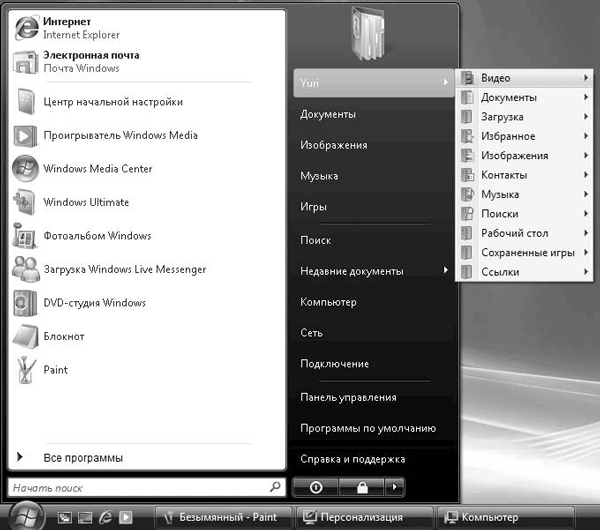The height and width of the screenshot is (530, 600).
Task: Open Панель управления in the right pane
Action: tap(348, 397)
